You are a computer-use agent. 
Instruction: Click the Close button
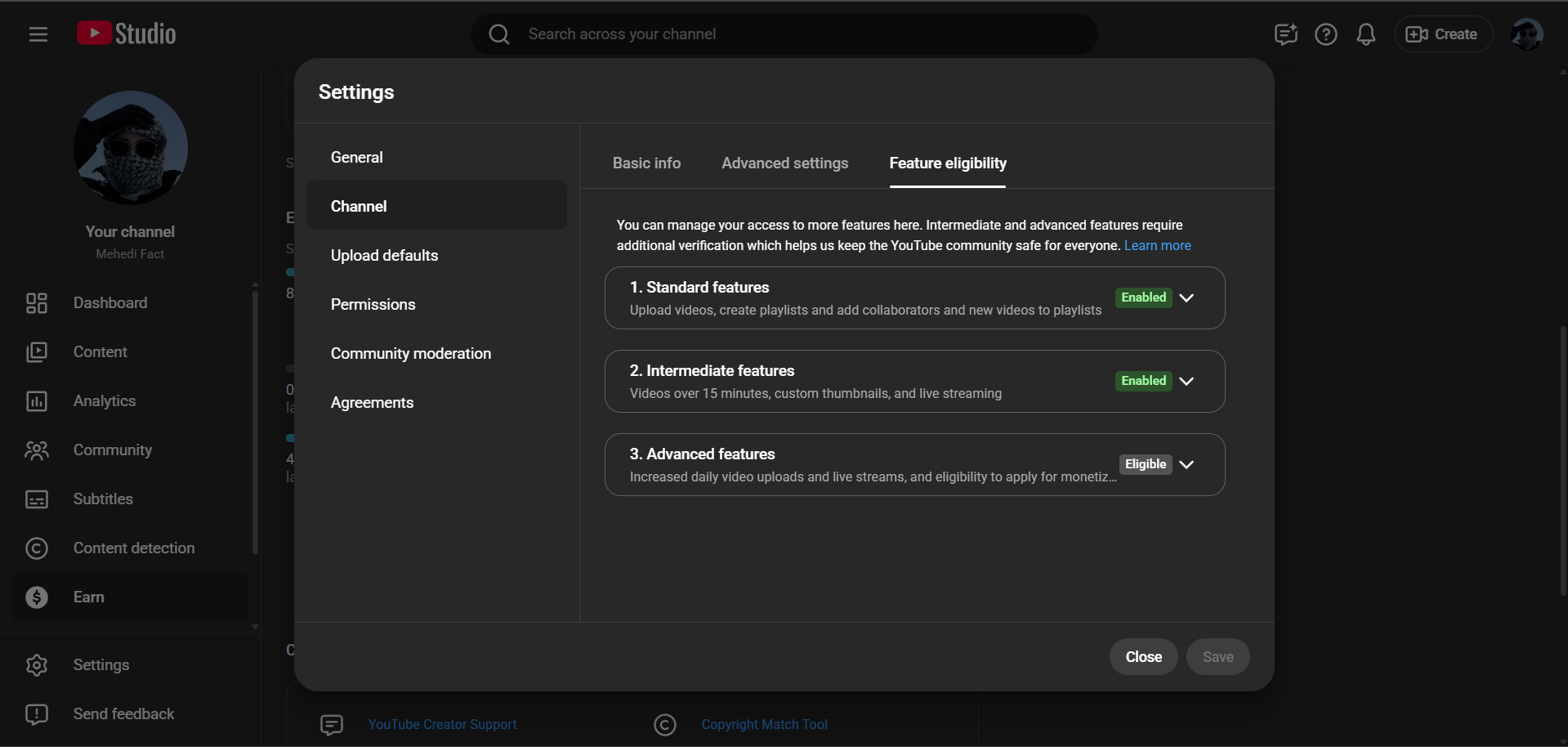[x=1143, y=657]
